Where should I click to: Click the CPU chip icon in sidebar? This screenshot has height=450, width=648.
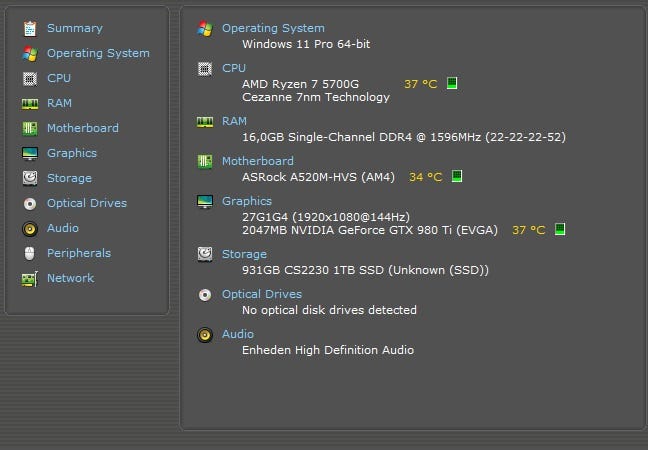coord(29,78)
